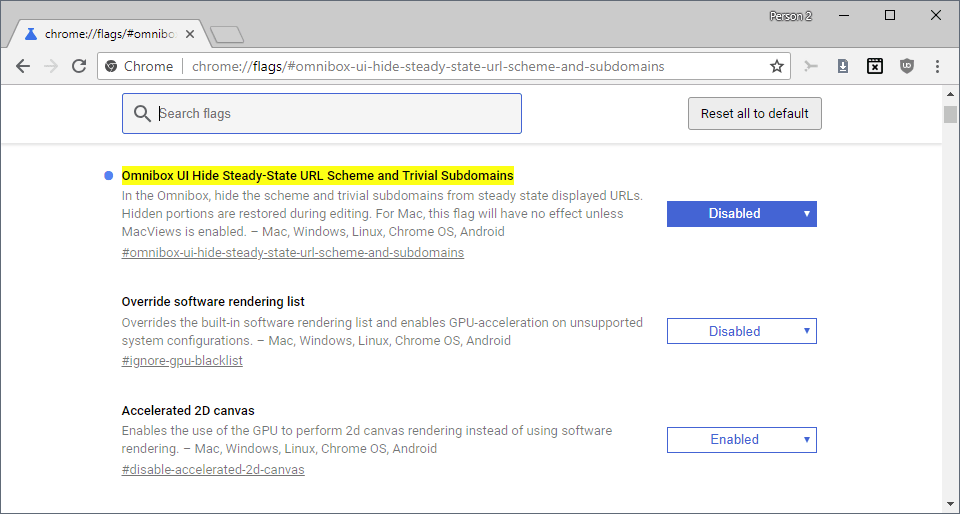
Task: Click the magnifier icon in Search flags
Action: (142, 113)
